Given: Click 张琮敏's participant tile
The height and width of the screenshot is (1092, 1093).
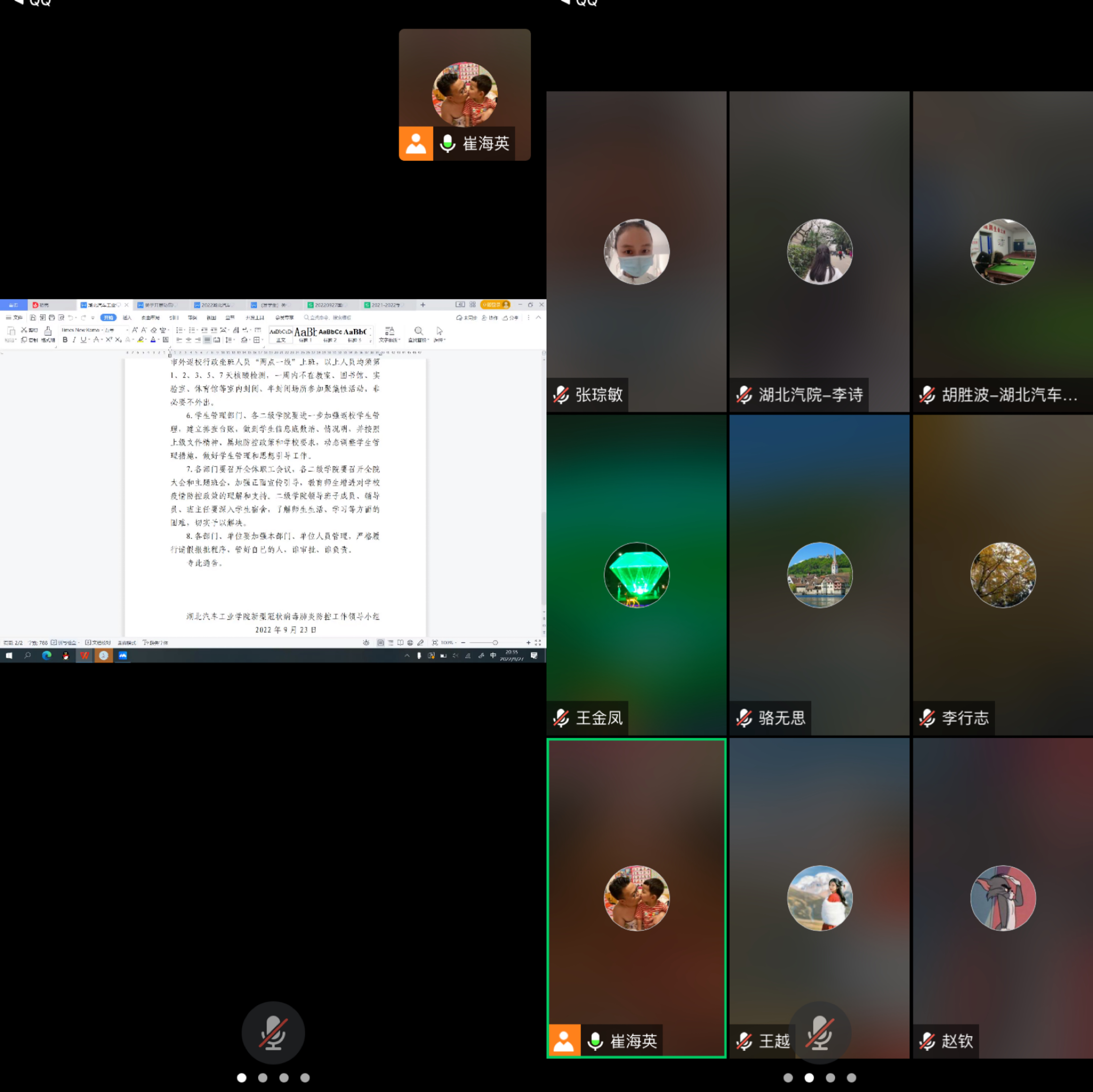Looking at the screenshot, I should tap(636, 252).
